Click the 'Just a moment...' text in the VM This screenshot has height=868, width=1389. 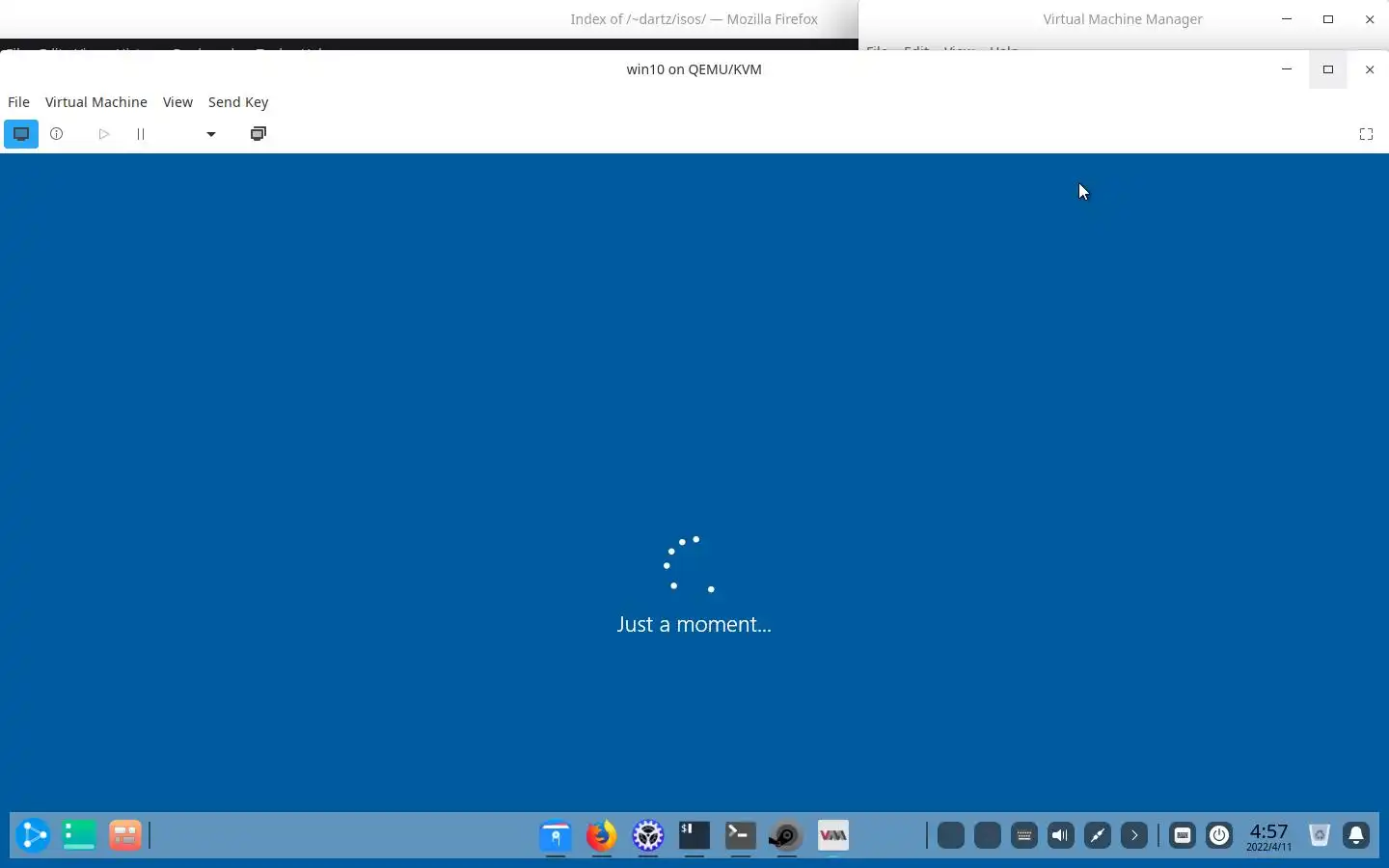click(694, 624)
